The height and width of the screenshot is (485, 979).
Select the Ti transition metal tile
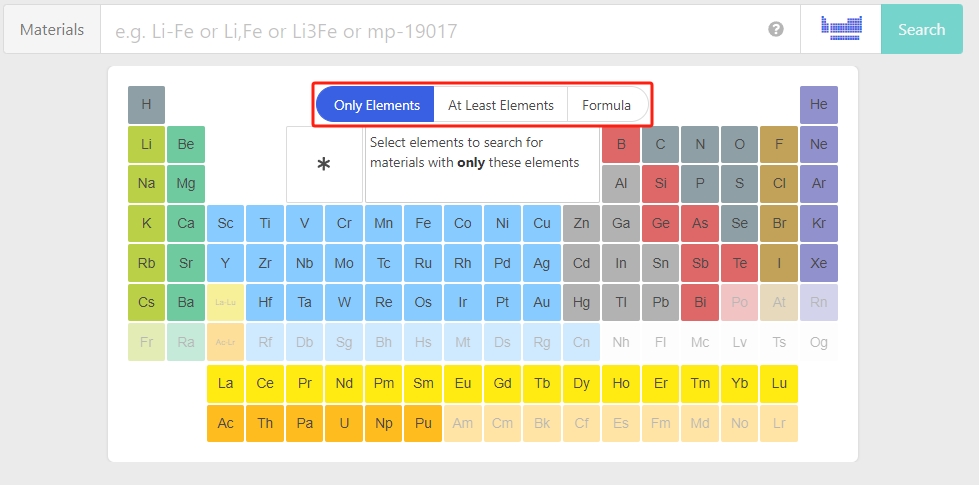click(x=265, y=224)
